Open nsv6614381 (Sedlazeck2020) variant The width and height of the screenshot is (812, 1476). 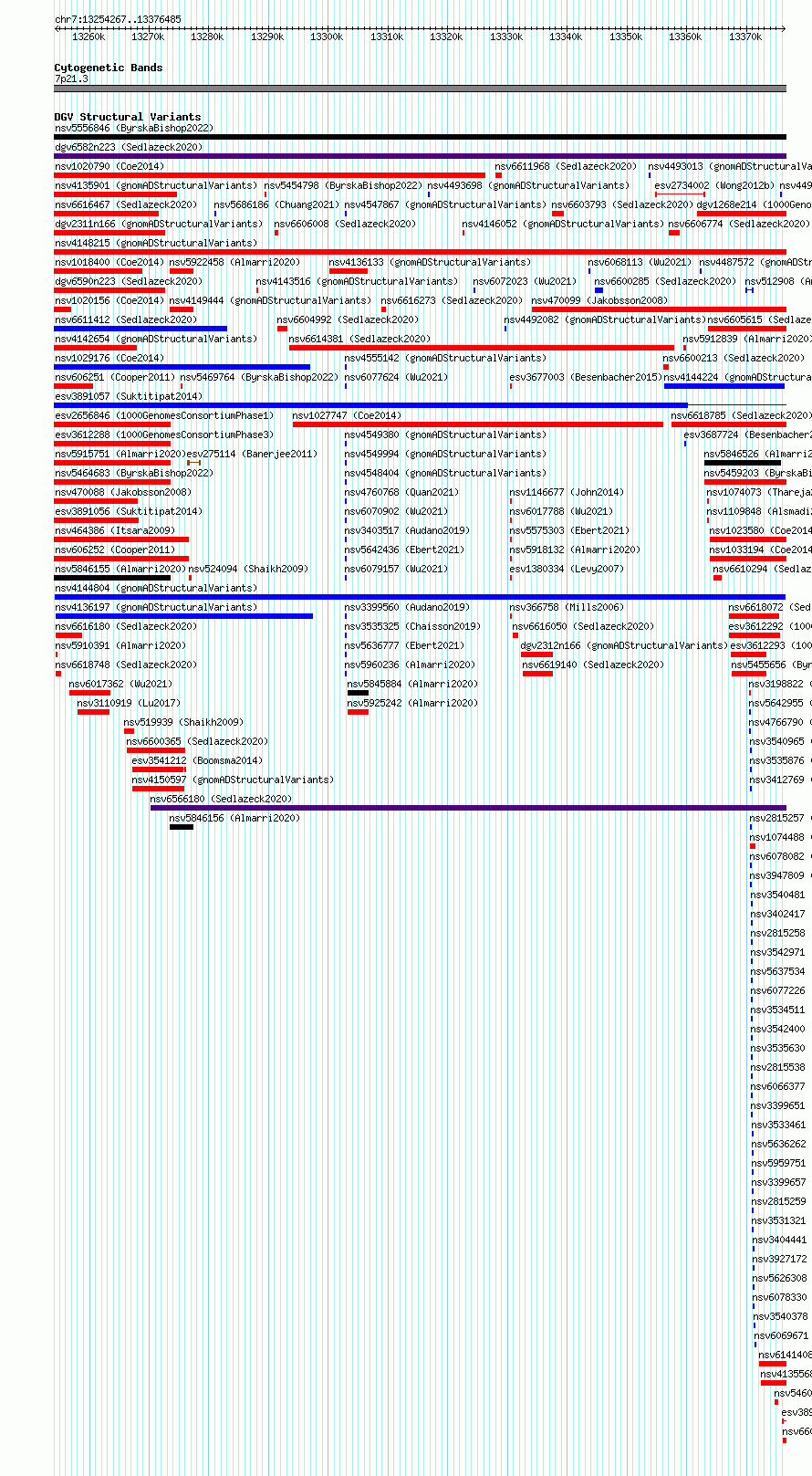[360, 339]
